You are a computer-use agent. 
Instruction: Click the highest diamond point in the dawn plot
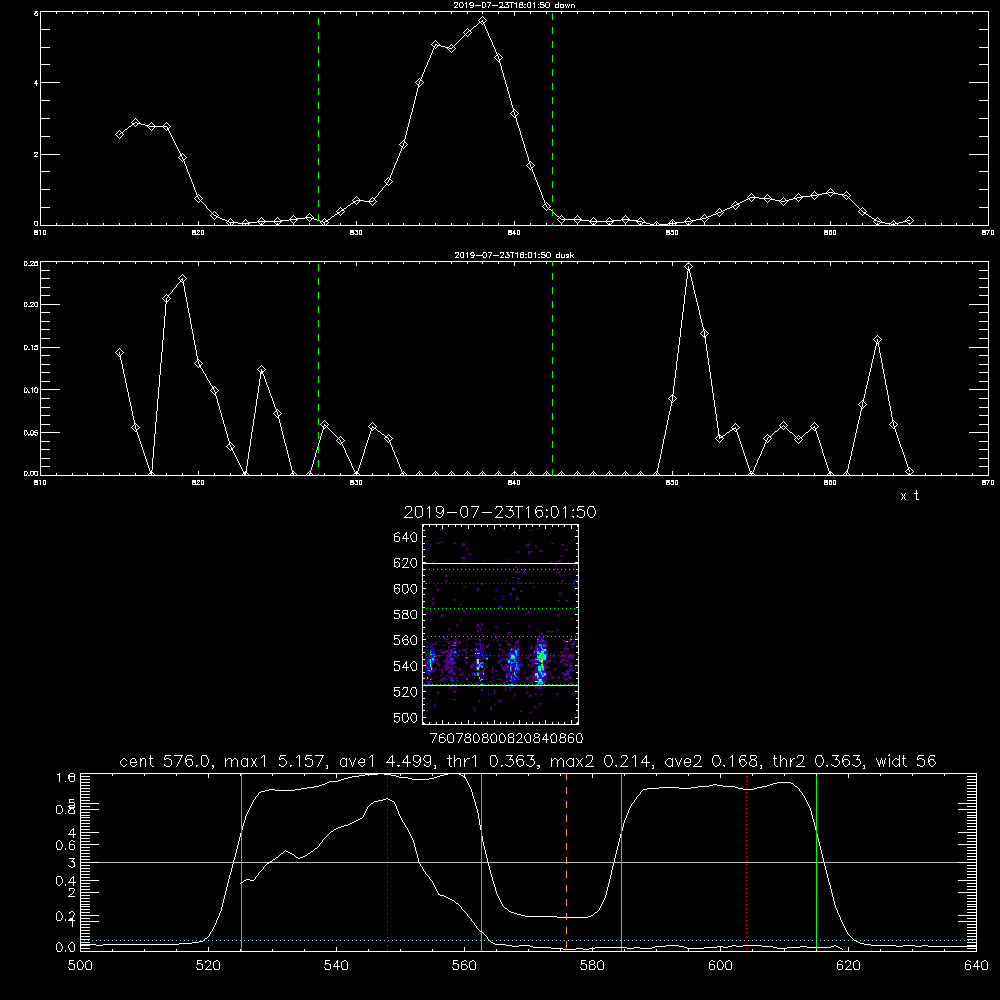483,20
